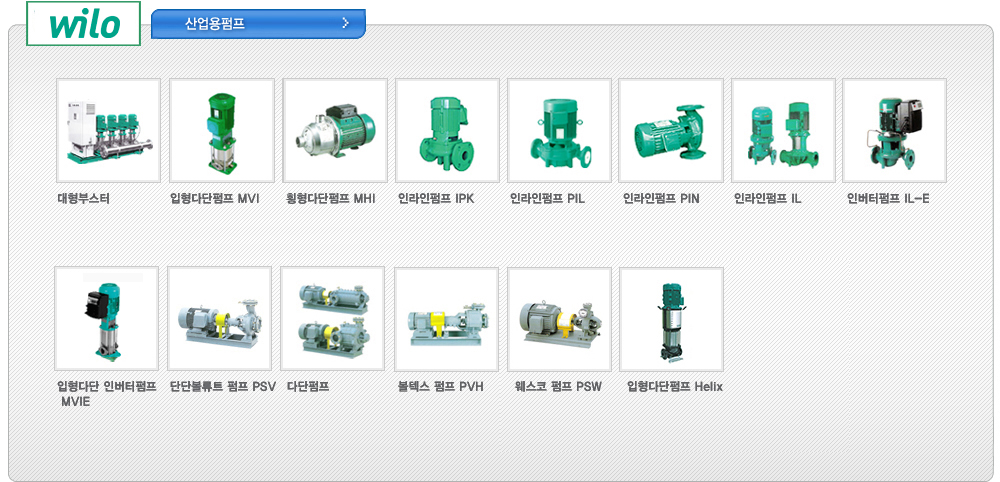Open the 인버터펌프 IL-E product image
The width and height of the screenshot is (1000, 482).
coord(895,130)
